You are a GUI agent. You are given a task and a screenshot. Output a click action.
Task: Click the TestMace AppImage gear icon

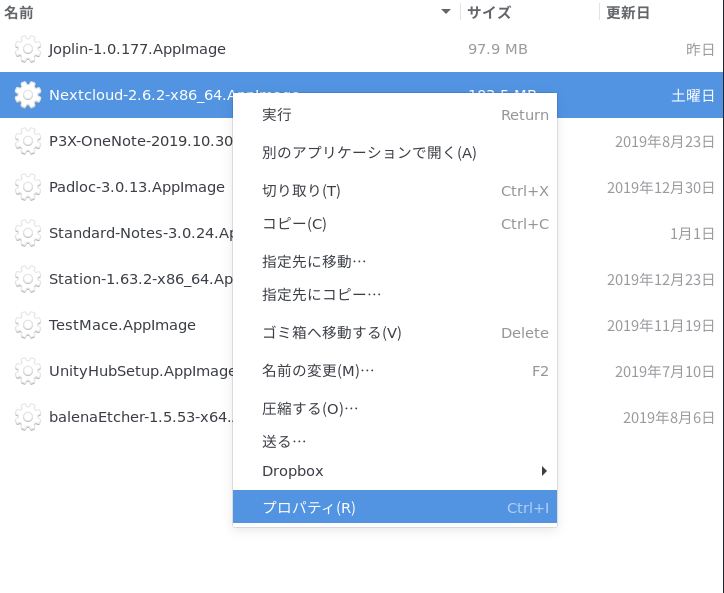click(x=28, y=325)
